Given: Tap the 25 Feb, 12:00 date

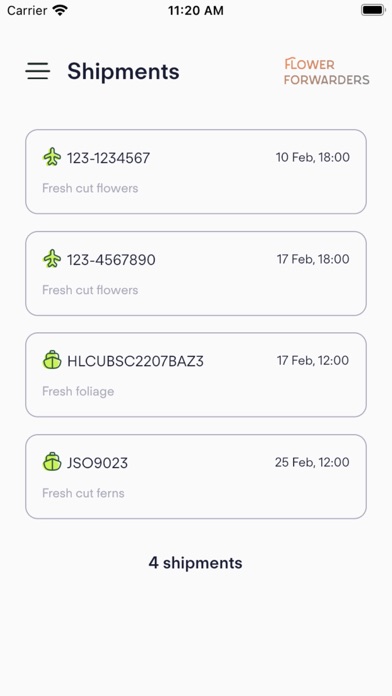Looking at the screenshot, I should pos(312,462).
